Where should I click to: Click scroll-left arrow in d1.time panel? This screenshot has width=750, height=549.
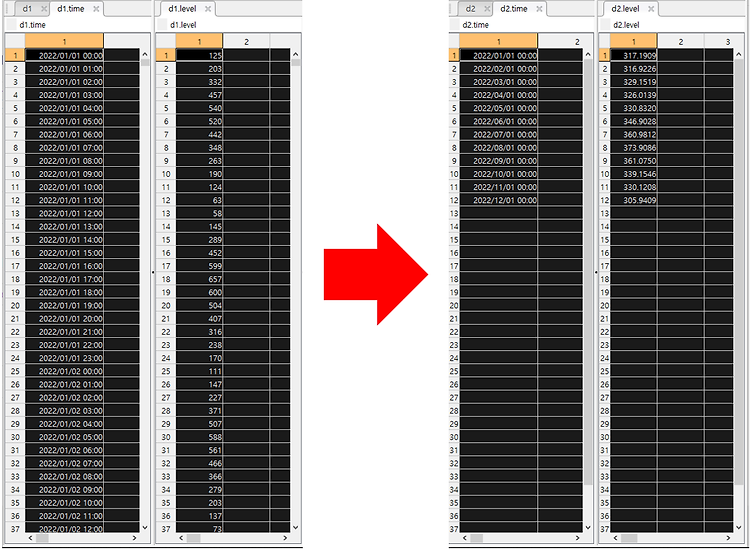(x=31, y=538)
